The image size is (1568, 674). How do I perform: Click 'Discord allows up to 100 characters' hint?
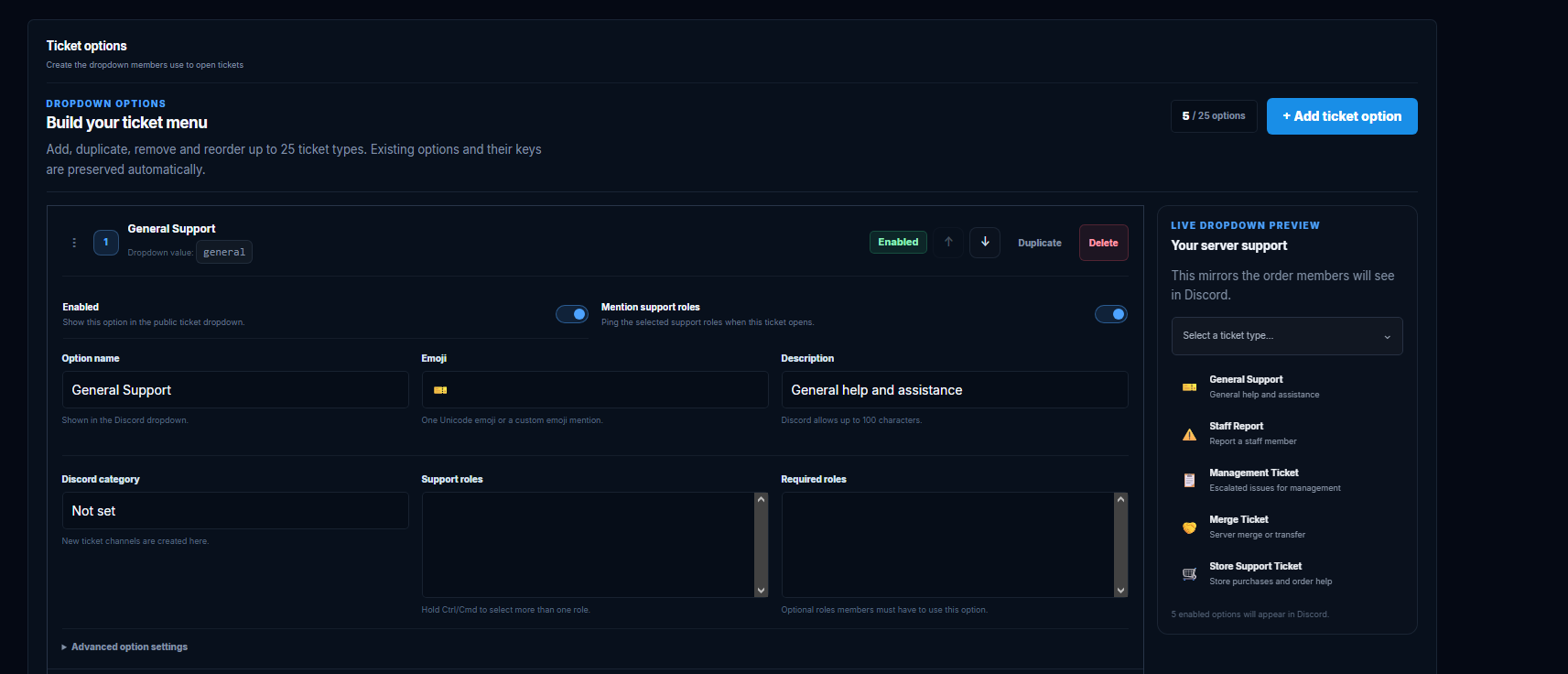(x=851, y=420)
